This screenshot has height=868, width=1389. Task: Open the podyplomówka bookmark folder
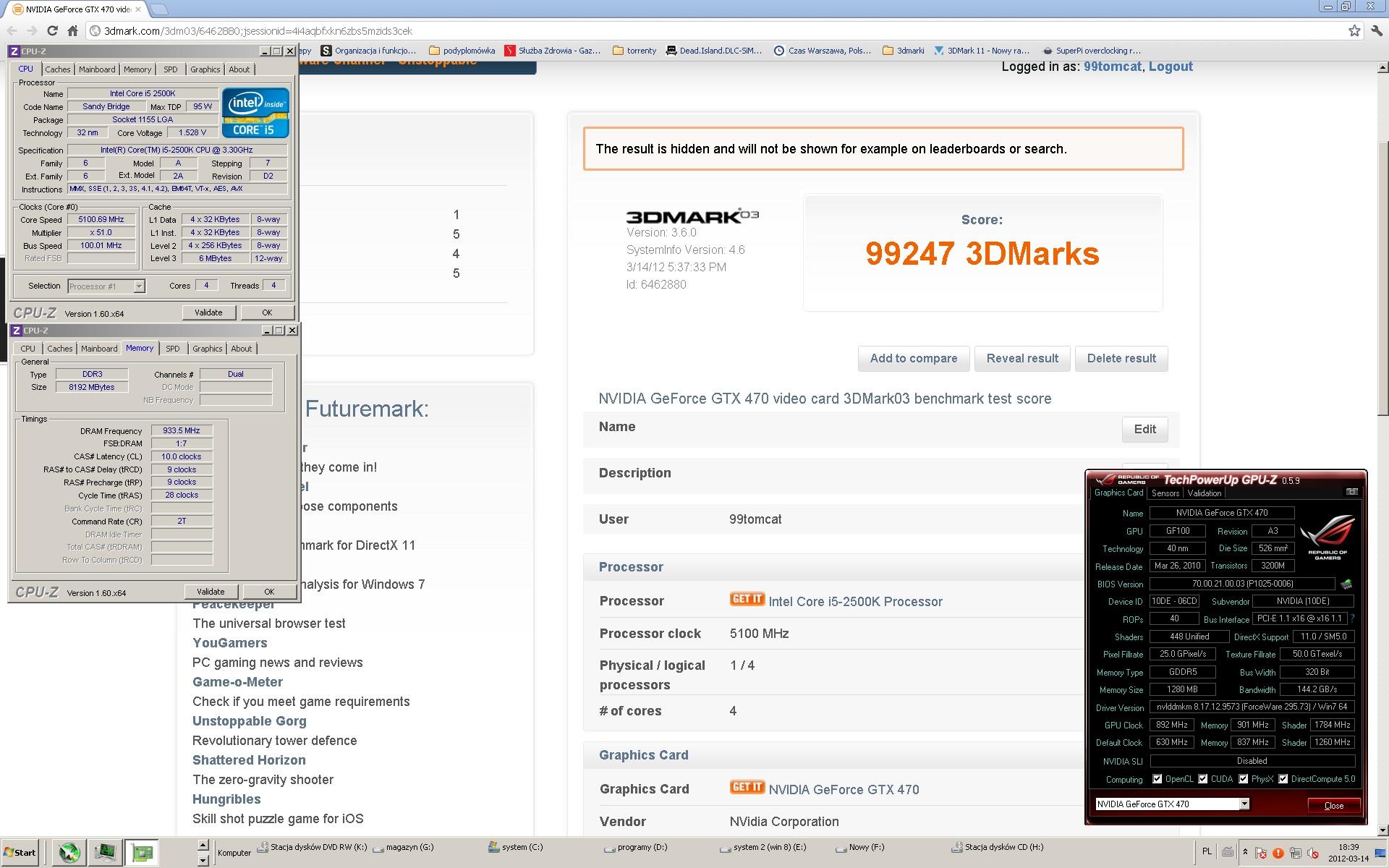point(462,51)
